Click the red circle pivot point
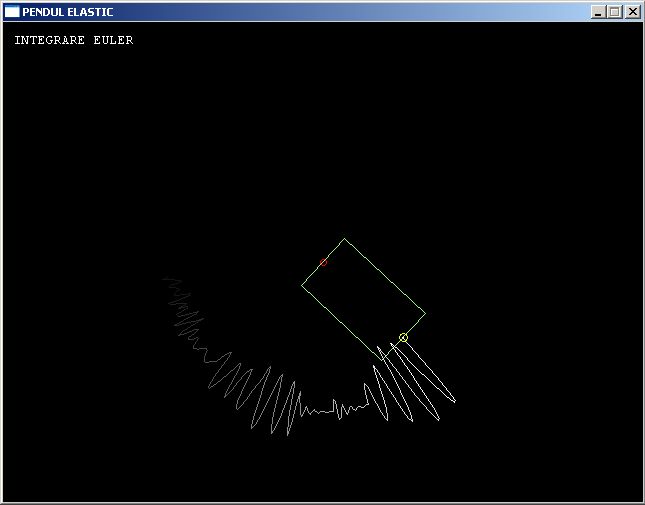The width and height of the screenshot is (645, 505). point(323,262)
